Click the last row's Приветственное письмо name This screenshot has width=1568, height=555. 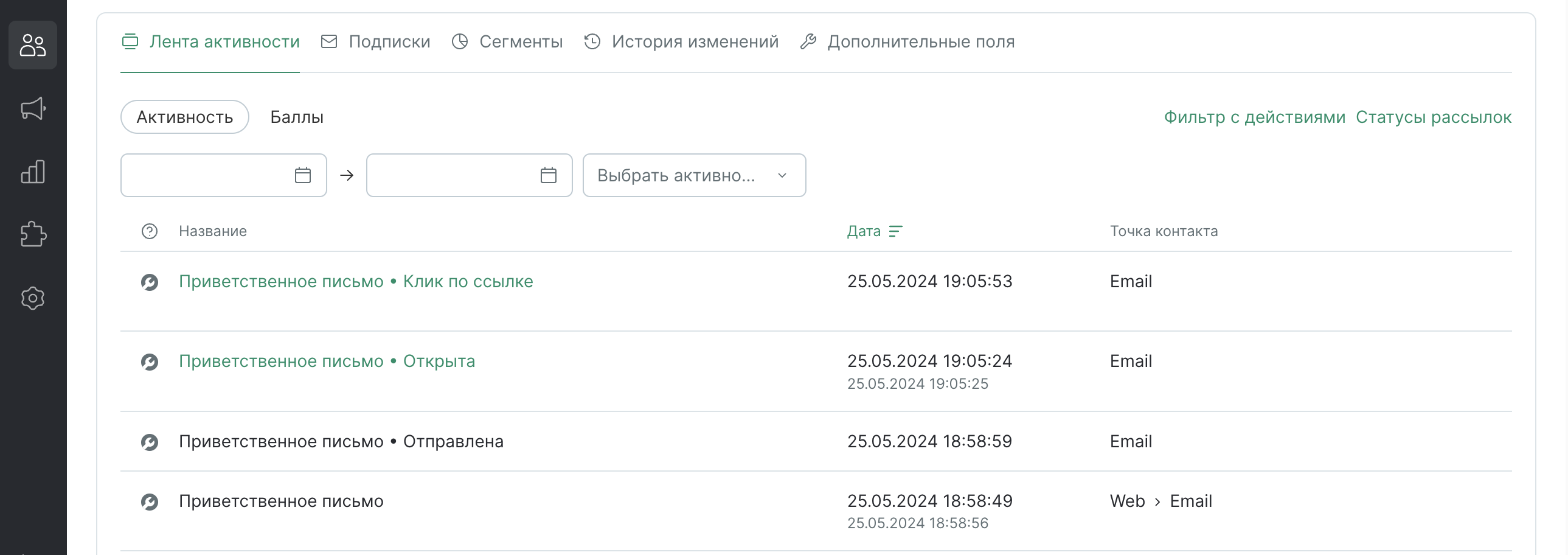[281, 501]
